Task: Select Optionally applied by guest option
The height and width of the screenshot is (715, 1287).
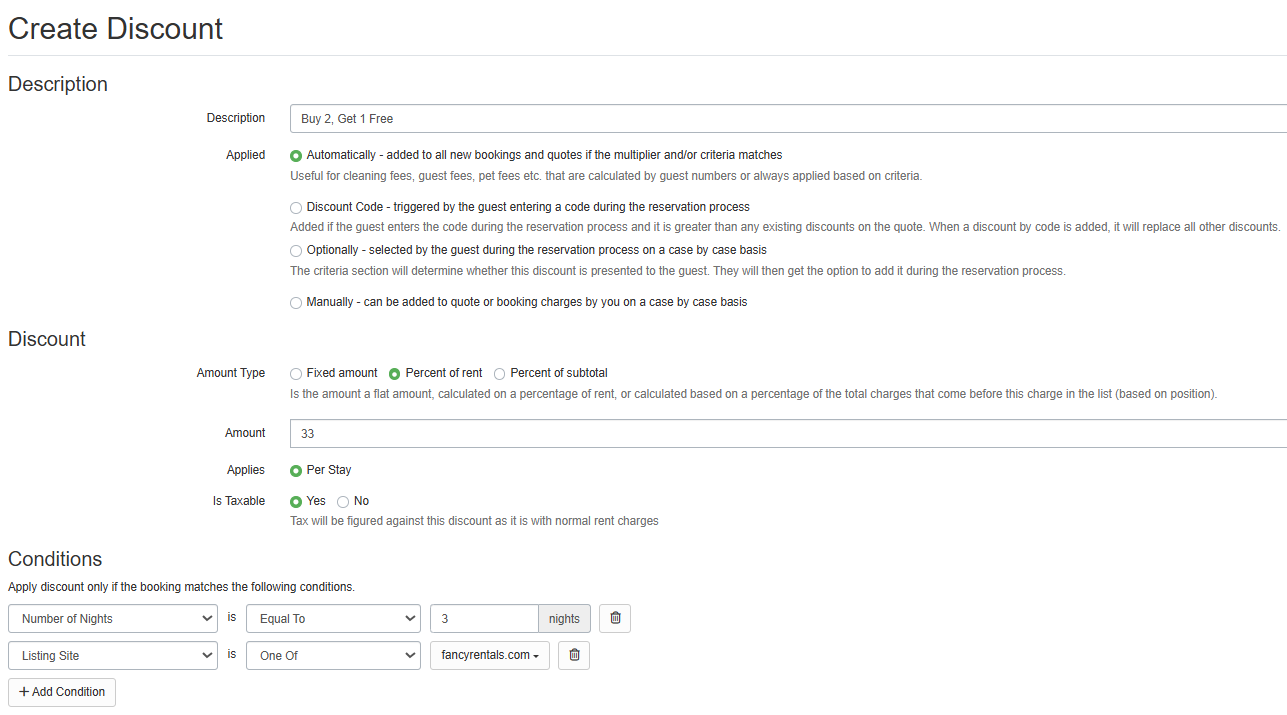Action: [296, 251]
